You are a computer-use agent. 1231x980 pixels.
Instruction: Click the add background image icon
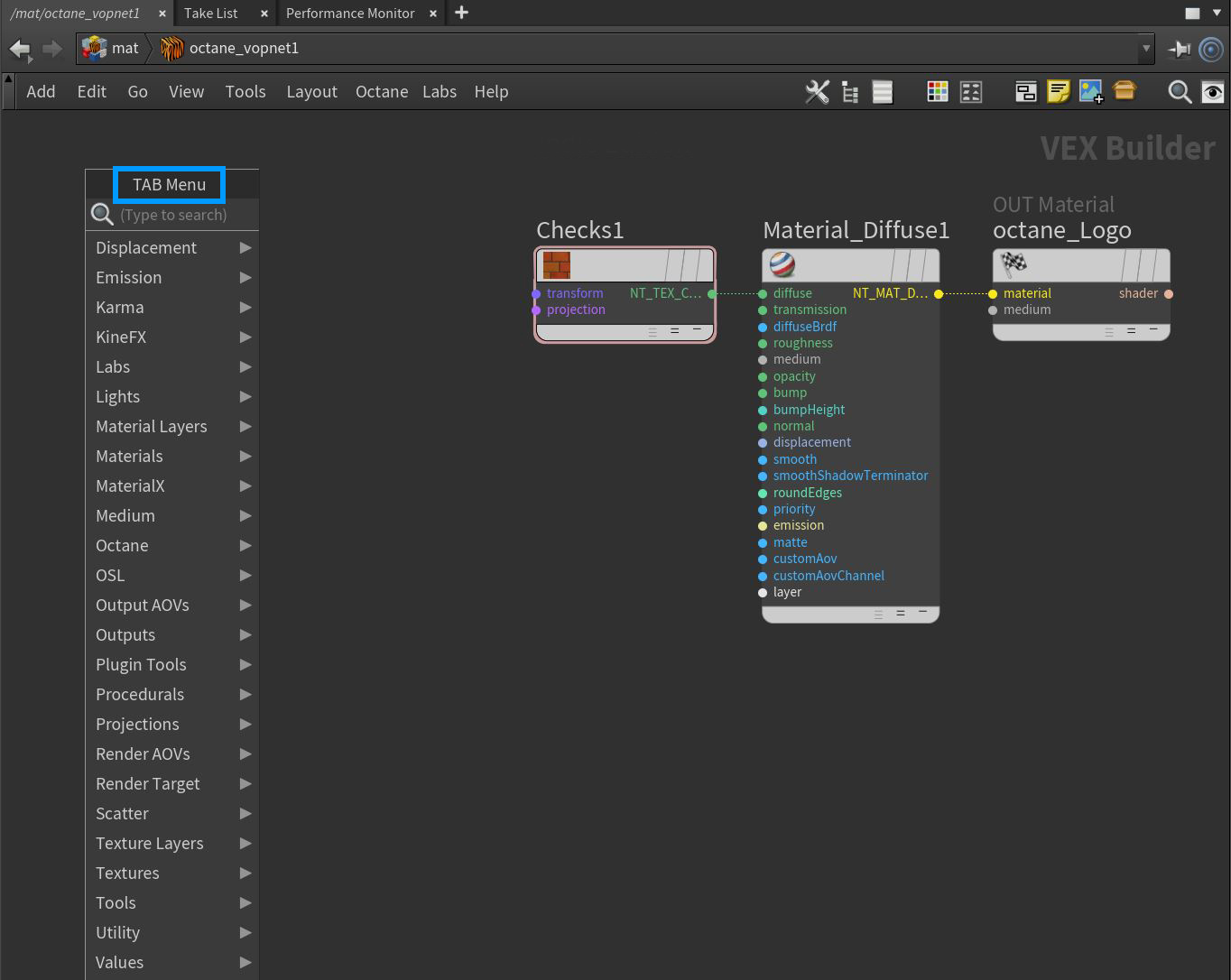point(1091,92)
